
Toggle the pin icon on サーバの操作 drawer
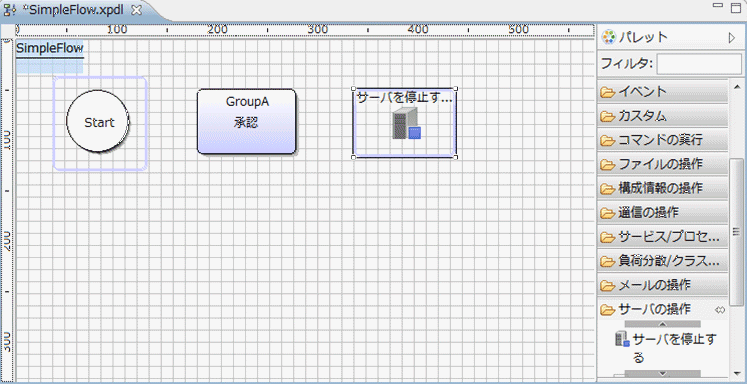720,310
